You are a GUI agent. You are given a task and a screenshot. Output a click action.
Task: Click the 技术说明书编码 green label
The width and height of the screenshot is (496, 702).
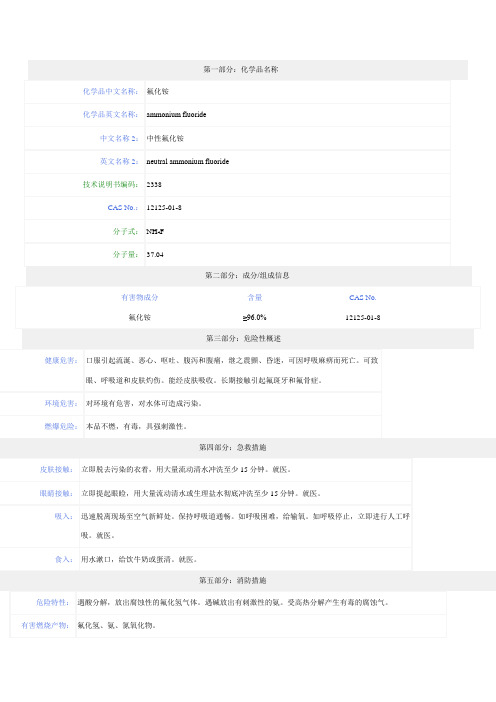click(x=110, y=184)
